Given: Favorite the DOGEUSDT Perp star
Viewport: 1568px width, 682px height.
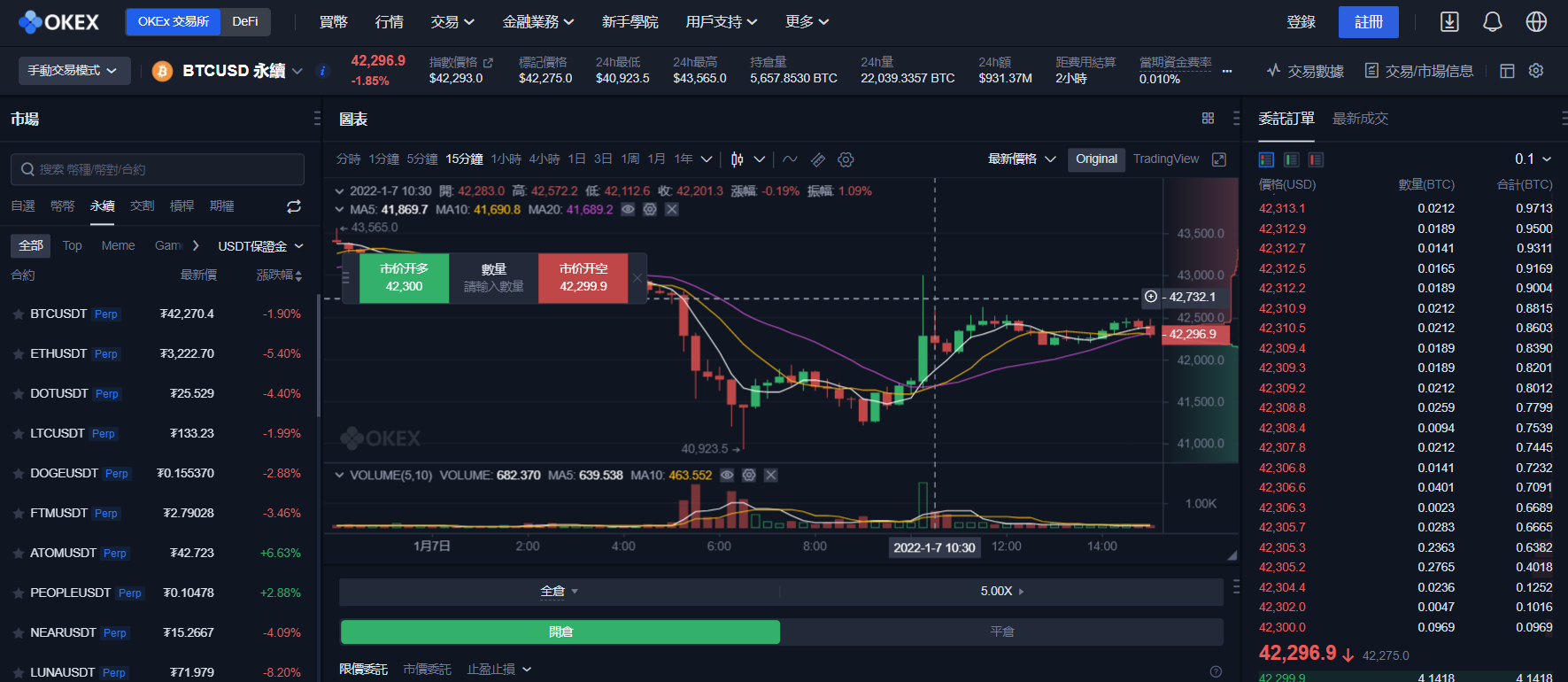Looking at the screenshot, I should point(18,474).
